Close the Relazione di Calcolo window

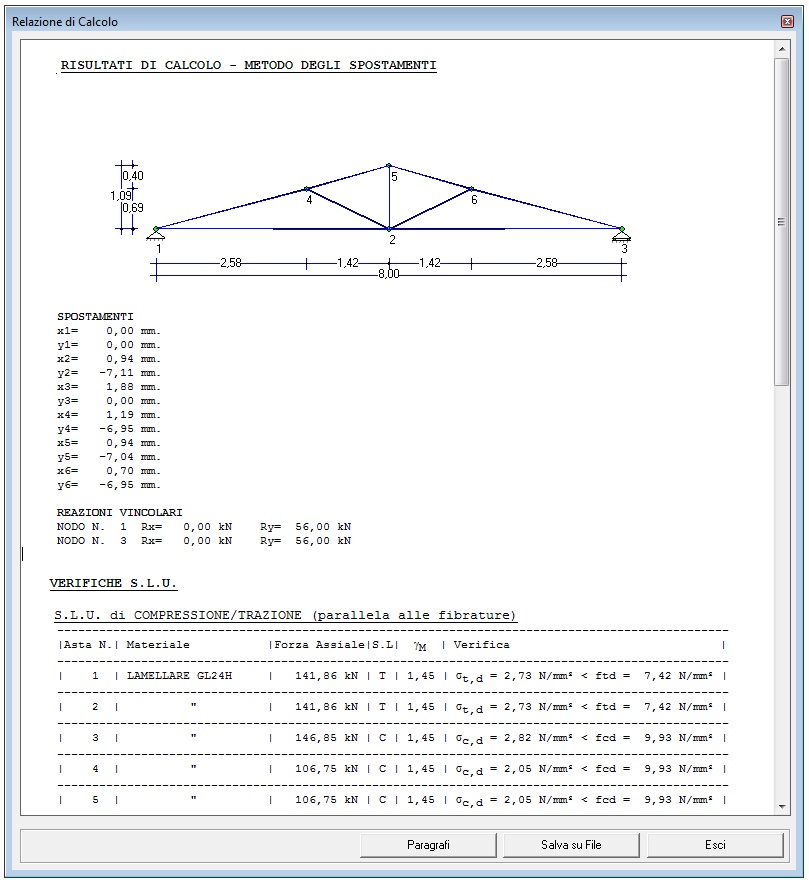788,21
